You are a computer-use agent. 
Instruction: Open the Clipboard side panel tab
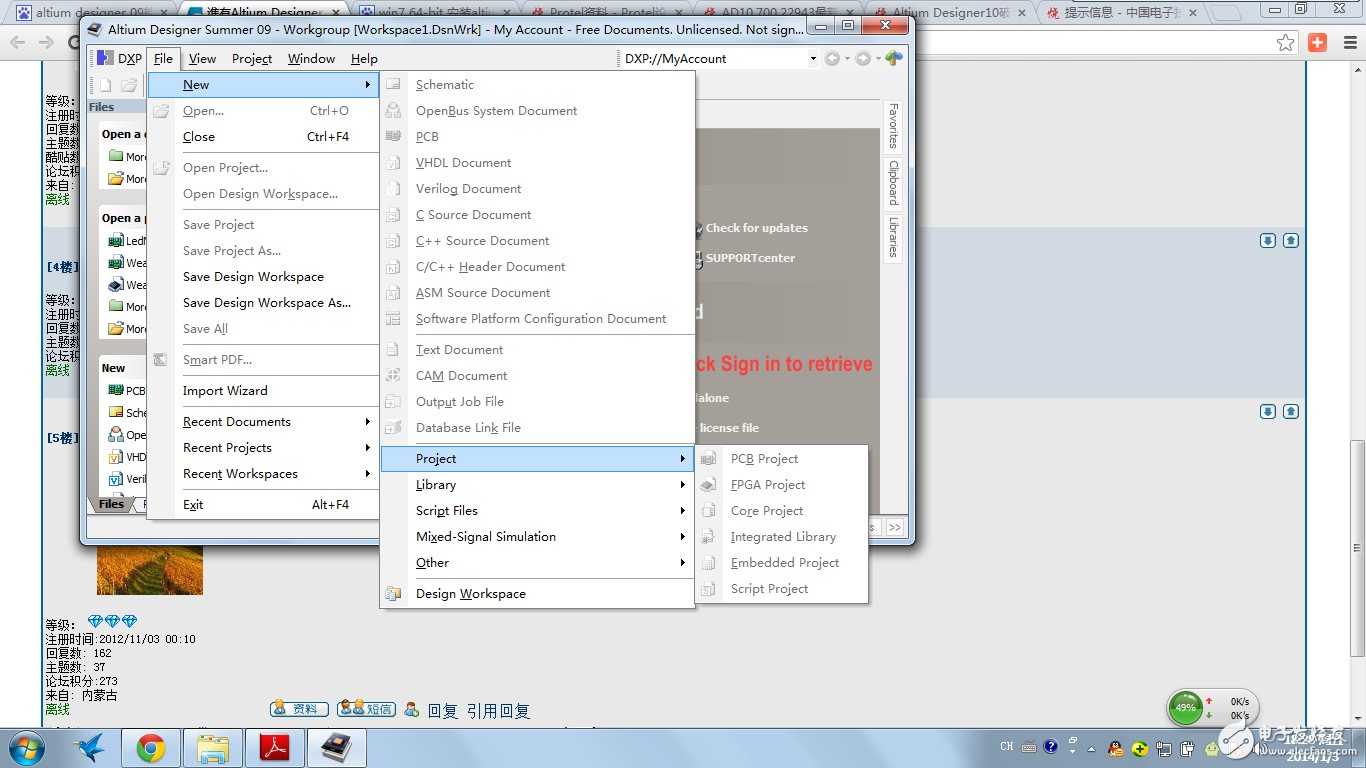tap(893, 183)
